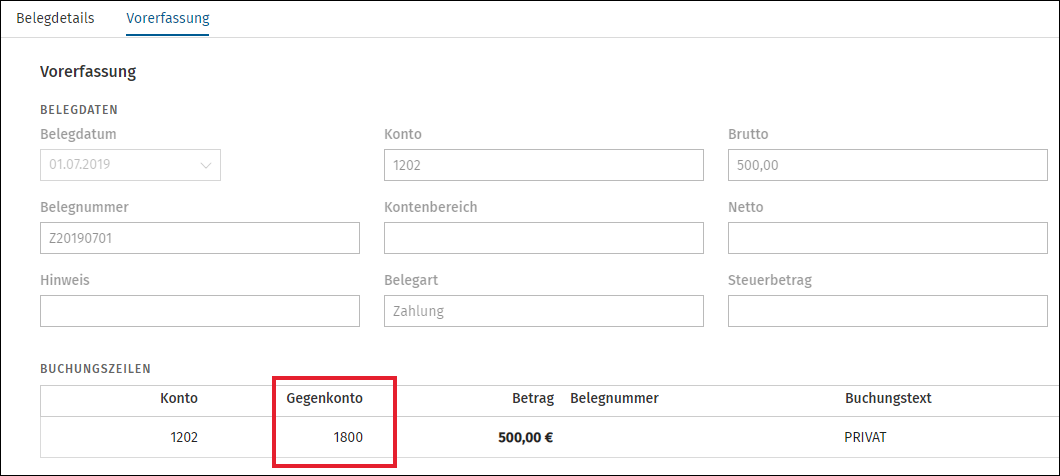Click the empty Steuerbetrag field

[x=888, y=311]
